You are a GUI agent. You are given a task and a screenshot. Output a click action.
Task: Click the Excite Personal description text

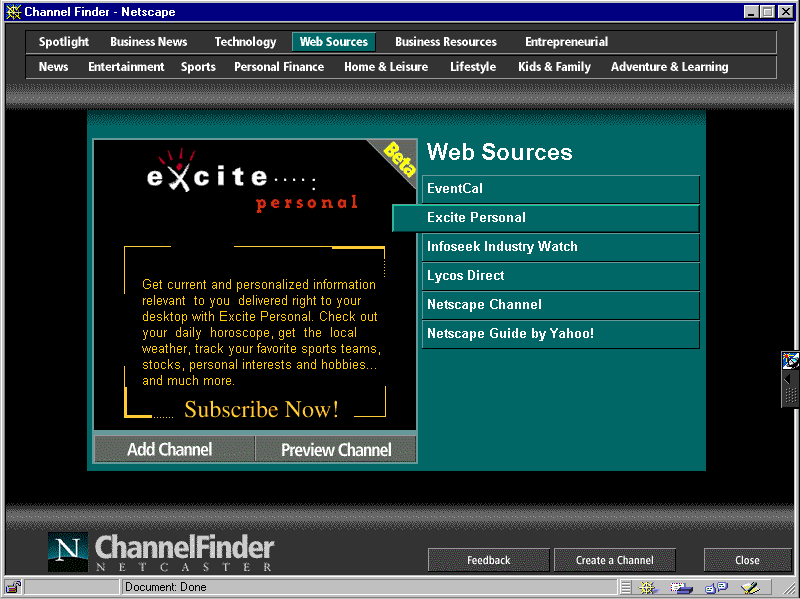261,332
